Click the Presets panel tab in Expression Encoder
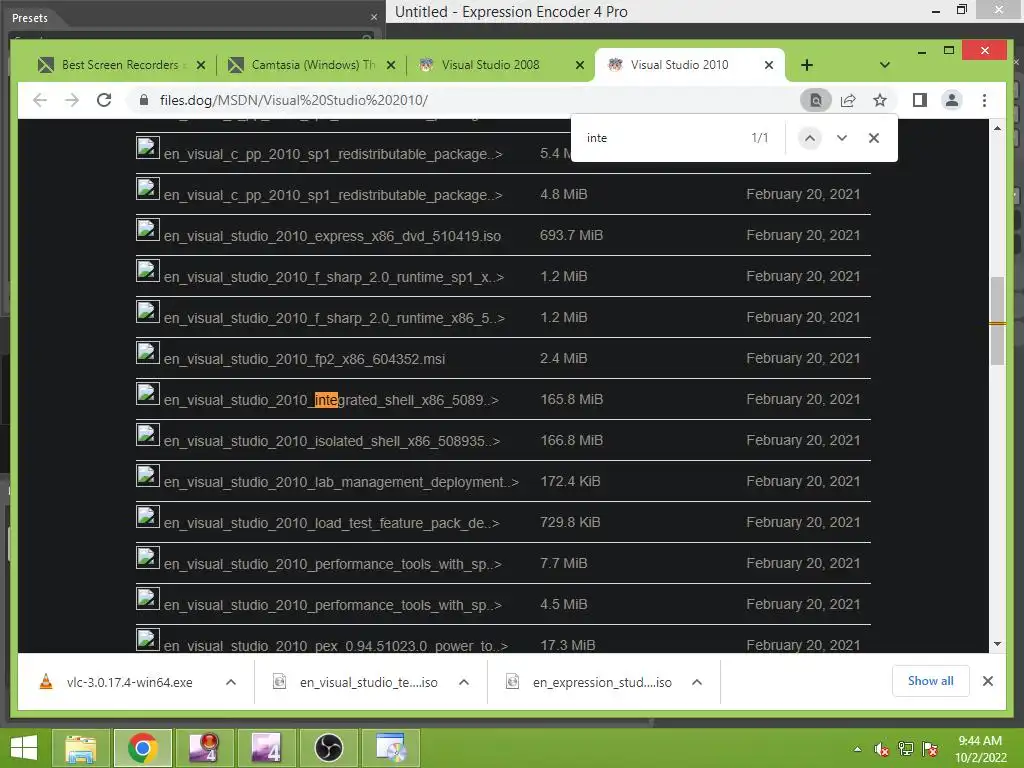1024x768 pixels. 29,18
